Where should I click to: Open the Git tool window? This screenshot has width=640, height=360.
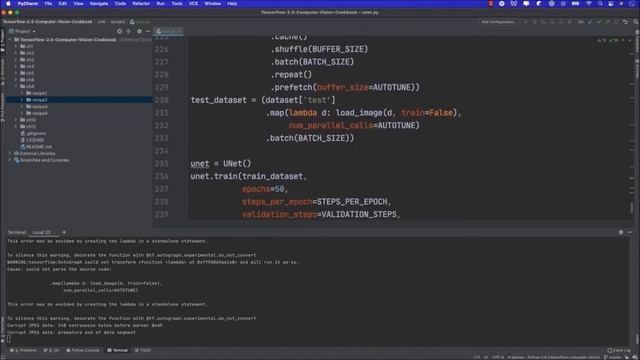(51, 350)
